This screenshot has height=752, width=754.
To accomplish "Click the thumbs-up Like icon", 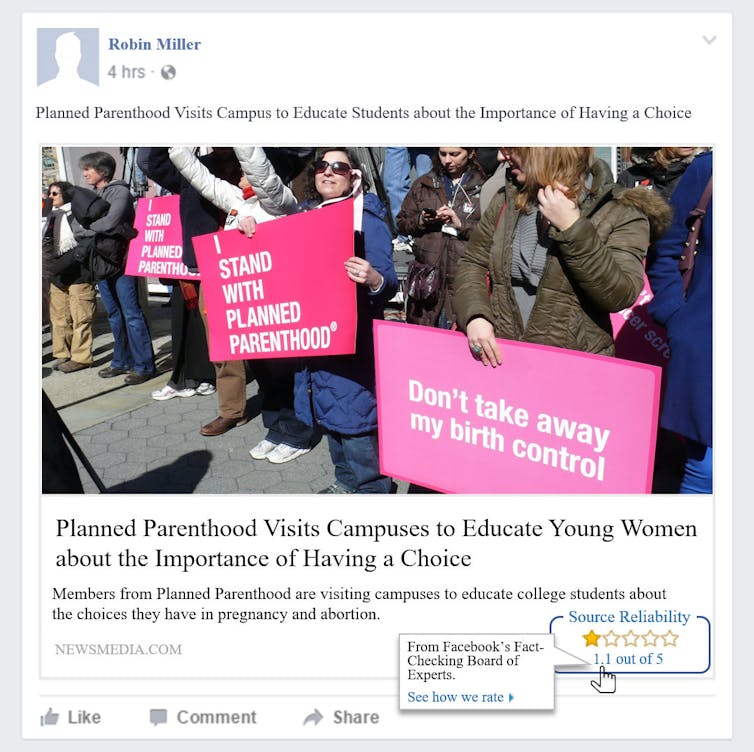I will (50, 717).
